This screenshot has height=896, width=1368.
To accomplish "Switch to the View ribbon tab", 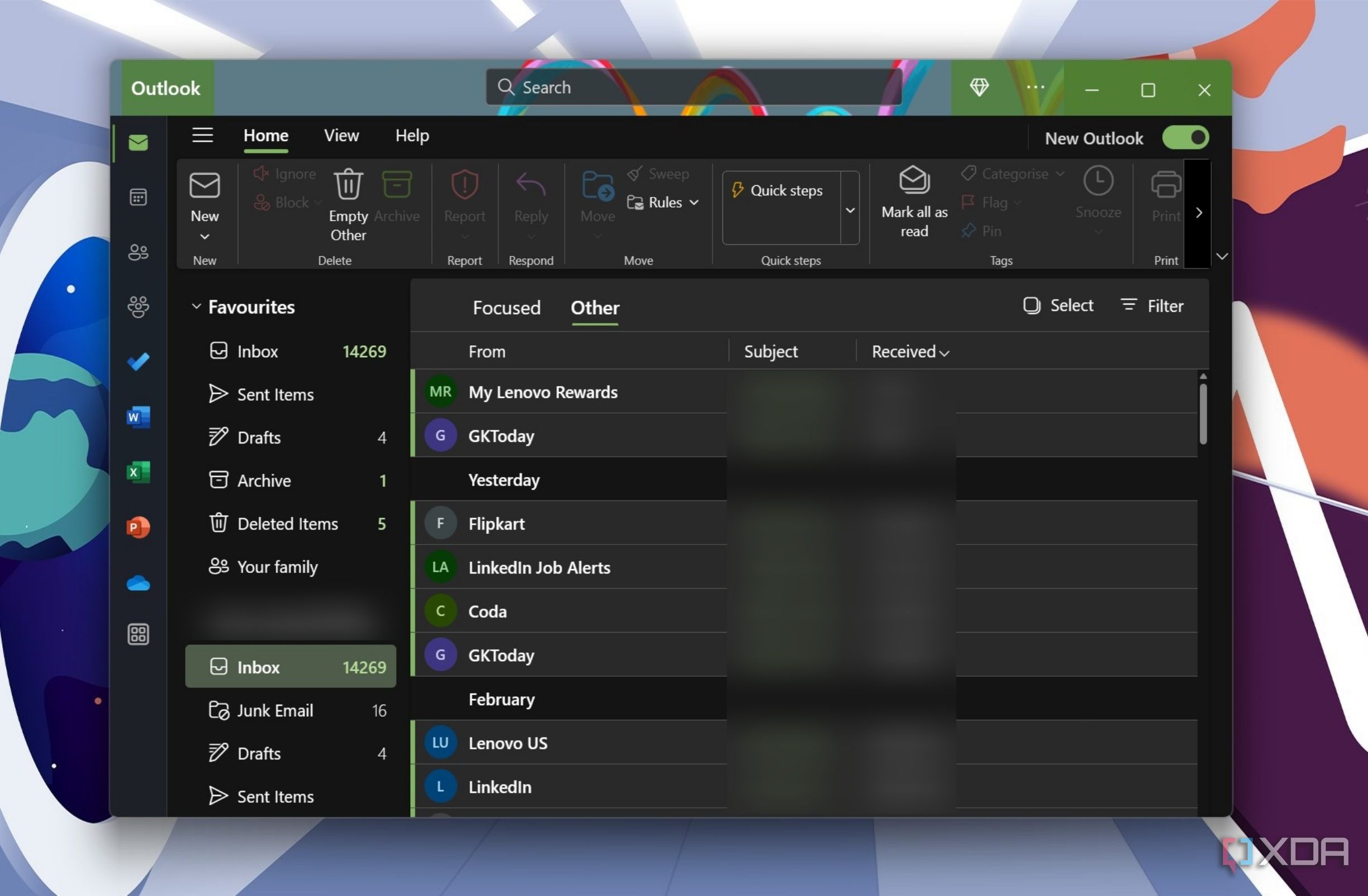I will 341,136.
